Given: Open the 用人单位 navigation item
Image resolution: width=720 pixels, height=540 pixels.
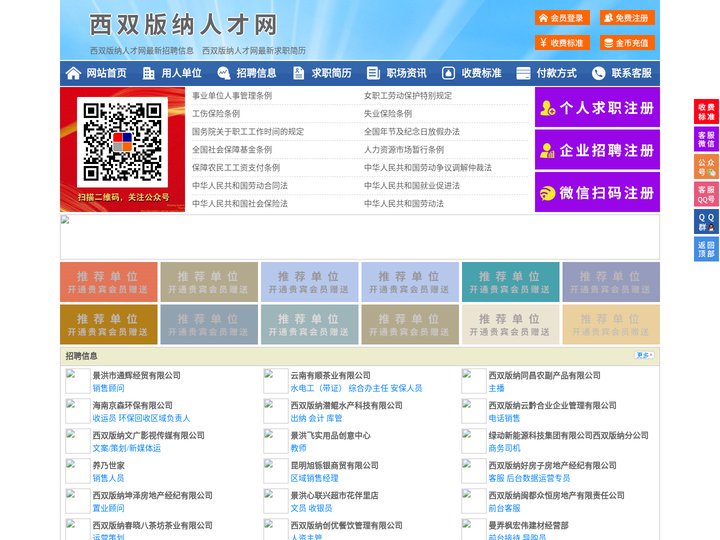Looking at the screenshot, I should pos(181,73).
